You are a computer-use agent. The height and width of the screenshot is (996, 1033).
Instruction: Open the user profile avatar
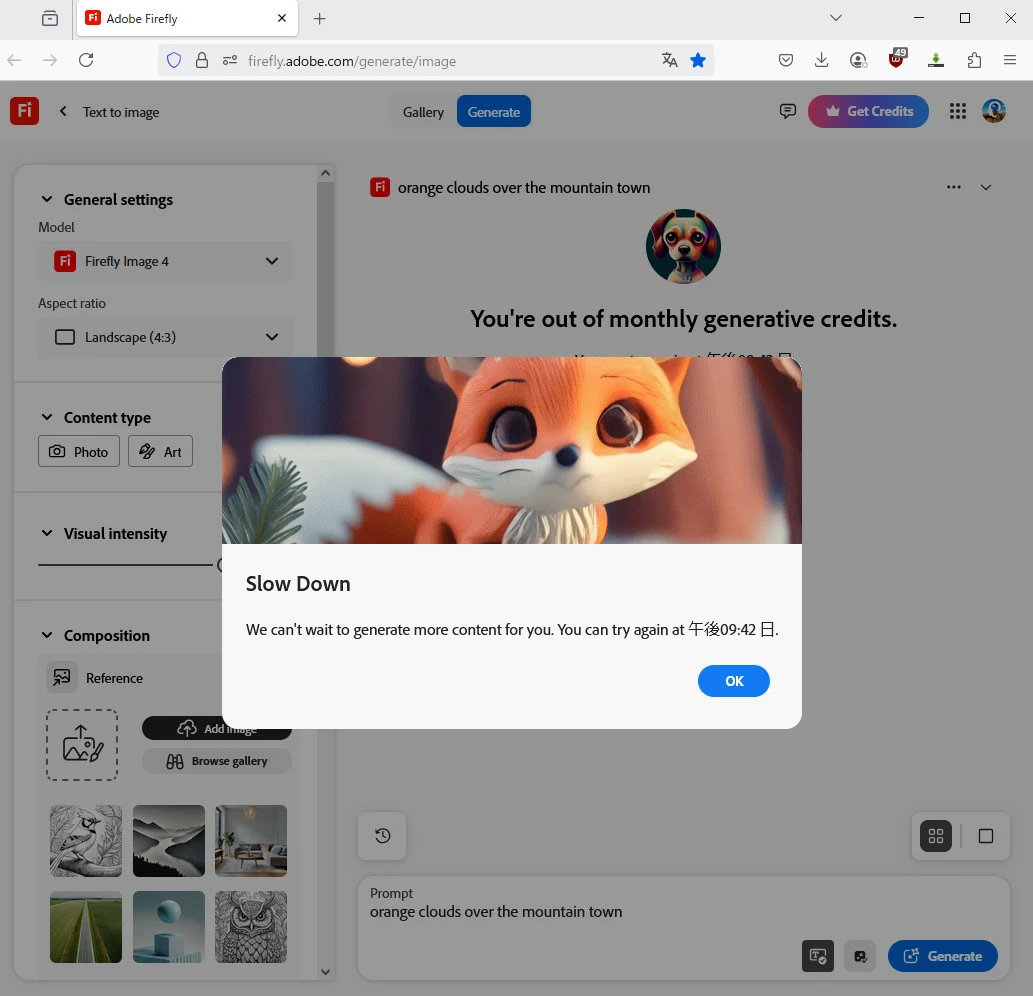[993, 111]
